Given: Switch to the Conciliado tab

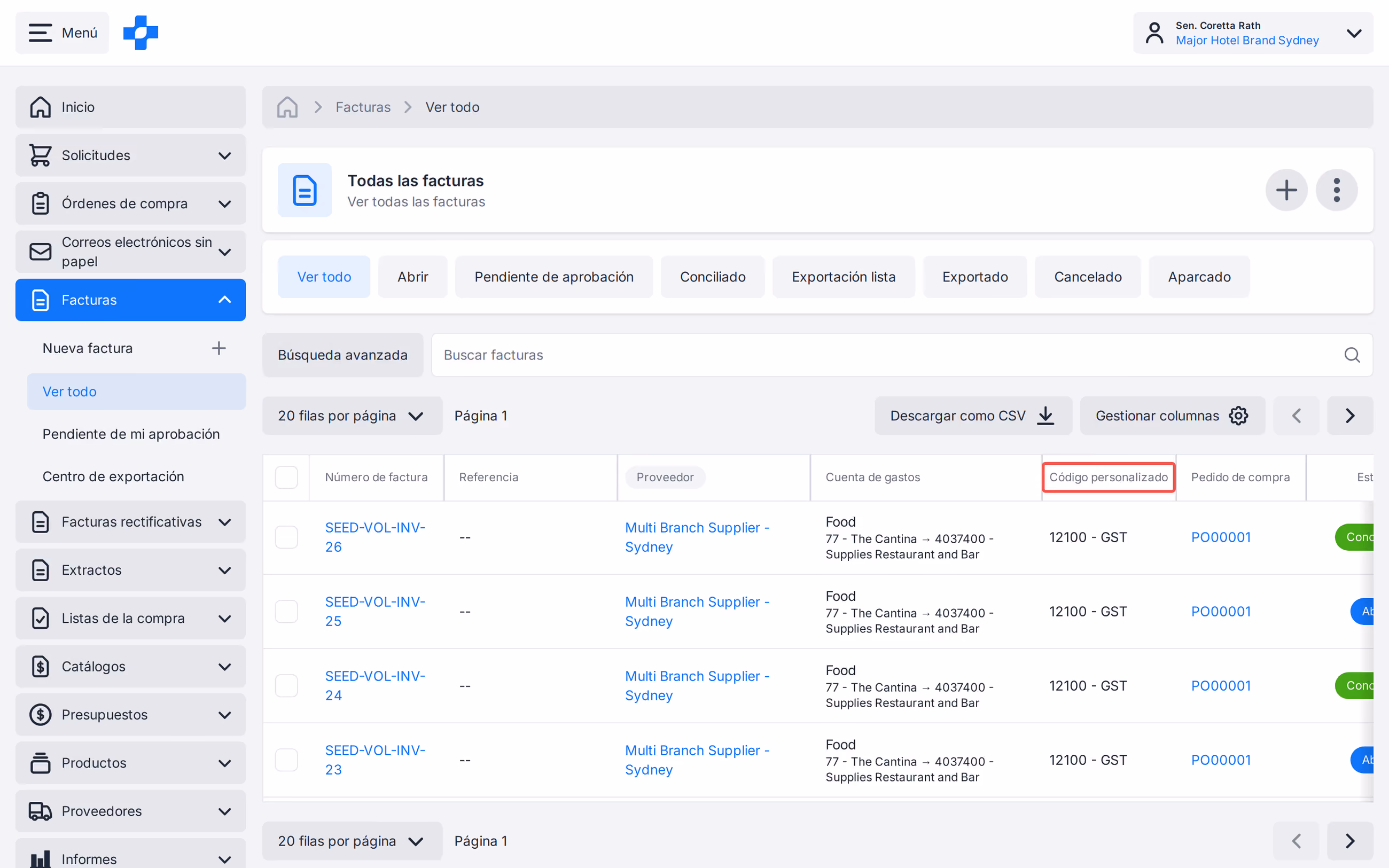Looking at the screenshot, I should [x=712, y=277].
